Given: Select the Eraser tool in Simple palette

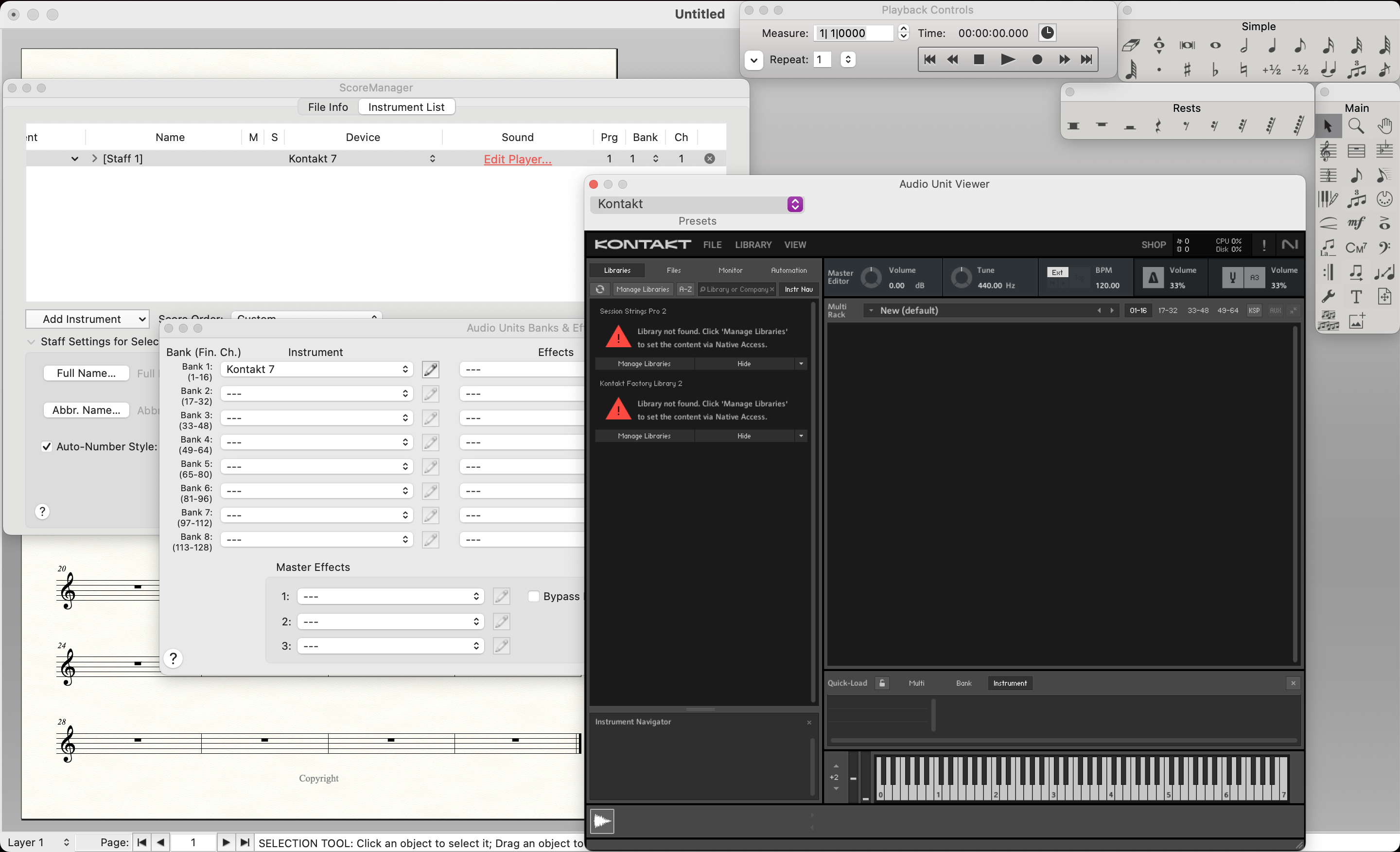Looking at the screenshot, I should click(x=1131, y=46).
